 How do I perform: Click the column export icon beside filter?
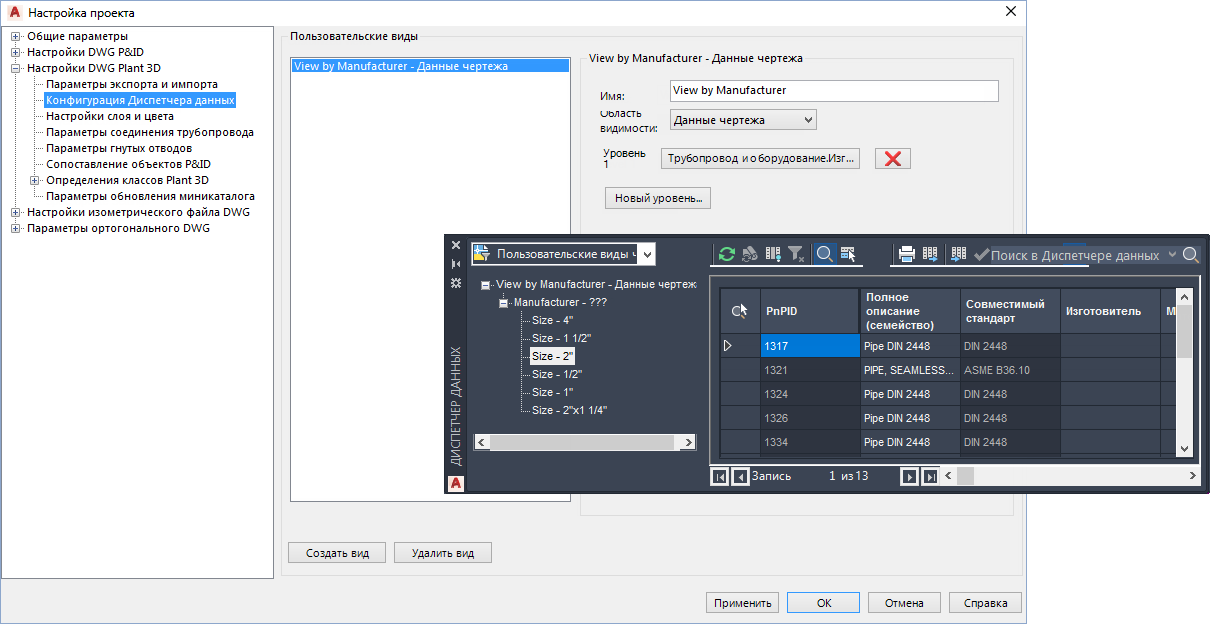pos(773,254)
